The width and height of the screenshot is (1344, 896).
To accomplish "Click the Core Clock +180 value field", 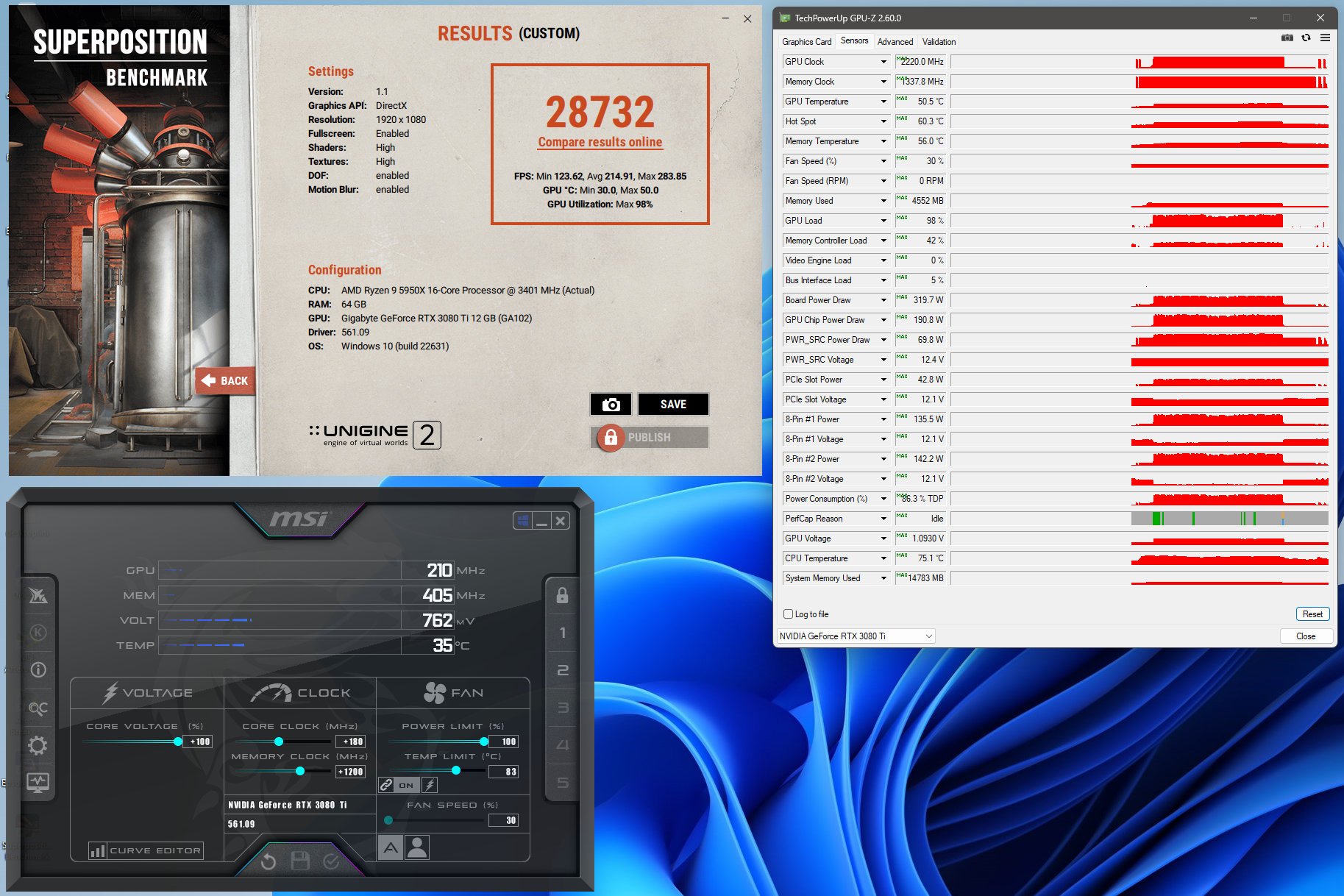I will point(351,742).
